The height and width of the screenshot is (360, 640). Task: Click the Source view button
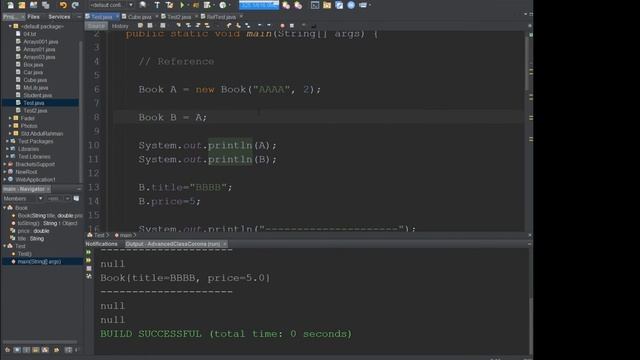coord(96,26)
